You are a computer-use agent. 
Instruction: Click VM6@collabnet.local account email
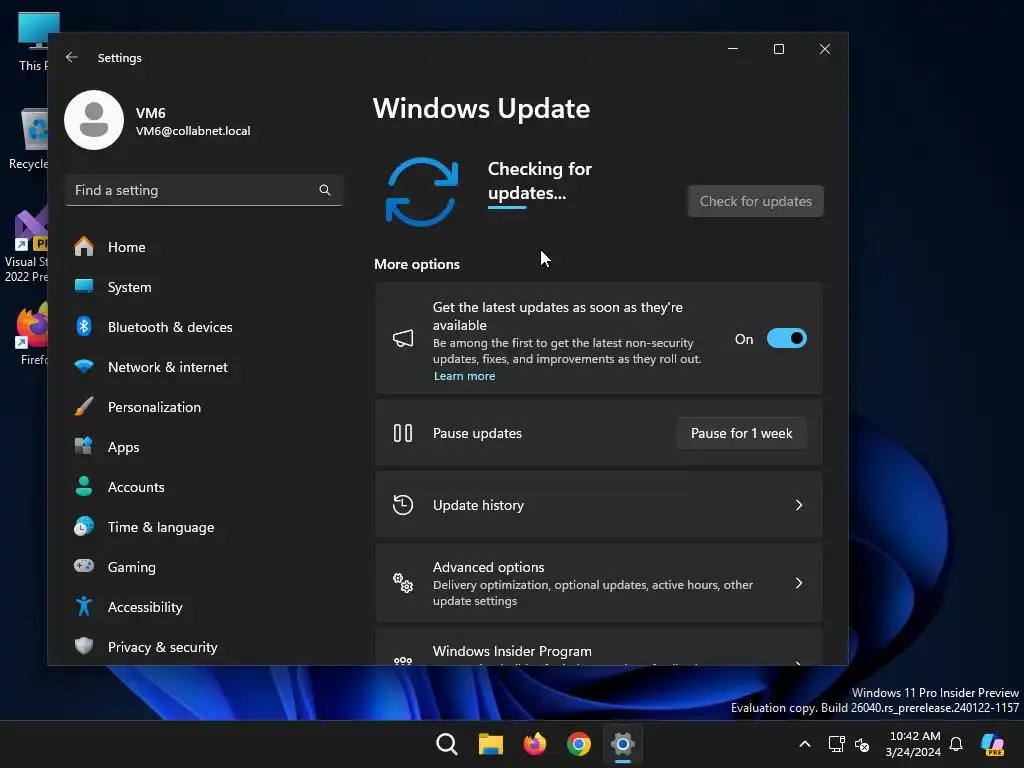pos(193,131)
